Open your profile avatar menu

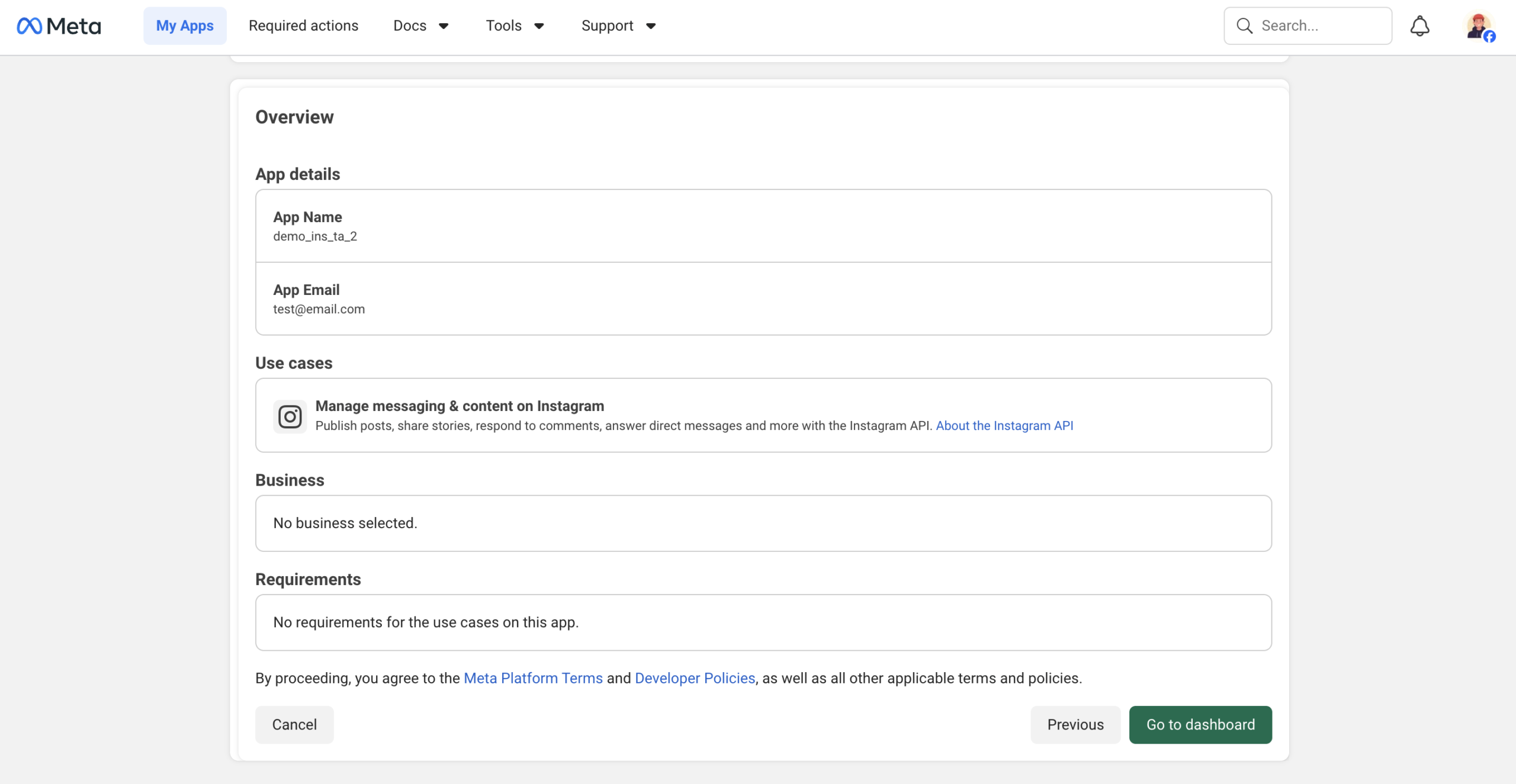(1479, 25)
